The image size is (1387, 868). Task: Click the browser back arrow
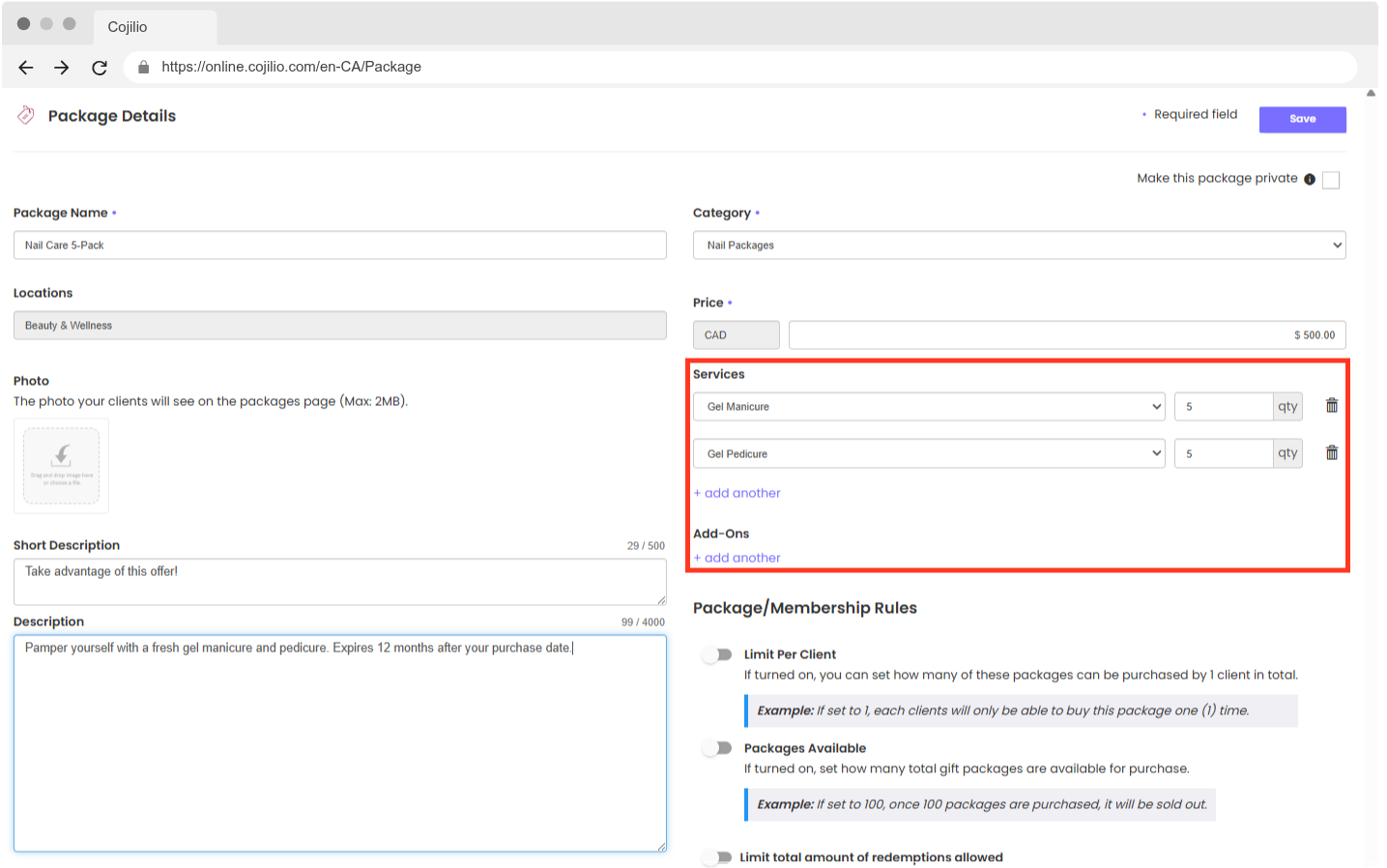(26, 67)
